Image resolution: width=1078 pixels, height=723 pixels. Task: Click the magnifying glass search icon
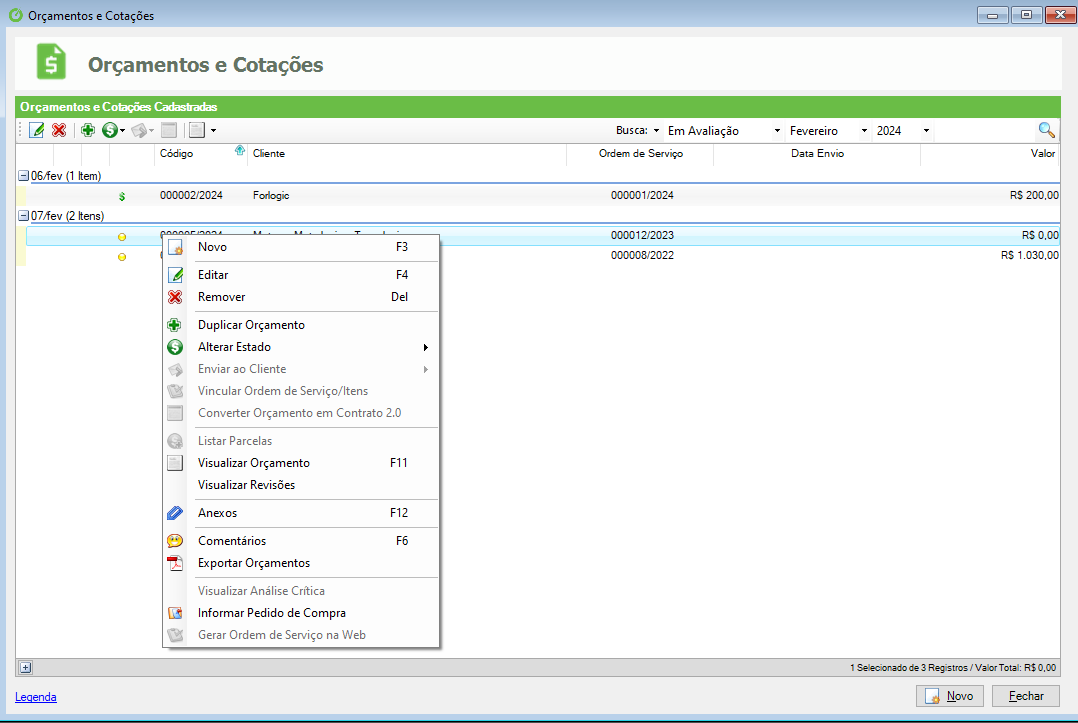click(1046, 130)
